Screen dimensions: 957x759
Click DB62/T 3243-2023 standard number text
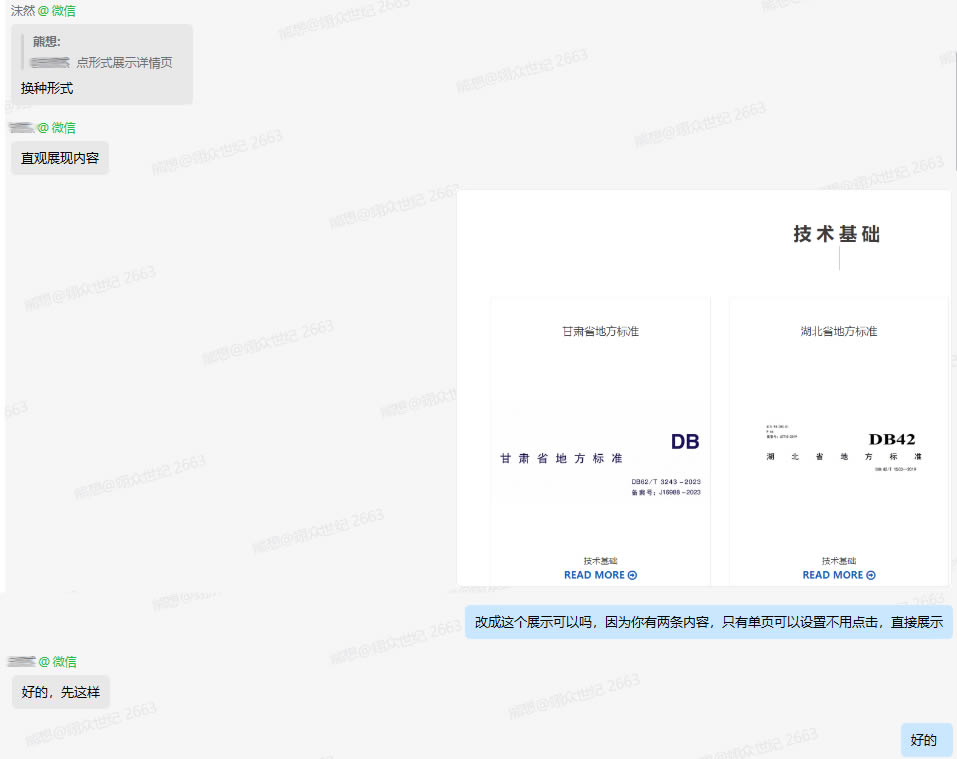[x=665, y=481]
